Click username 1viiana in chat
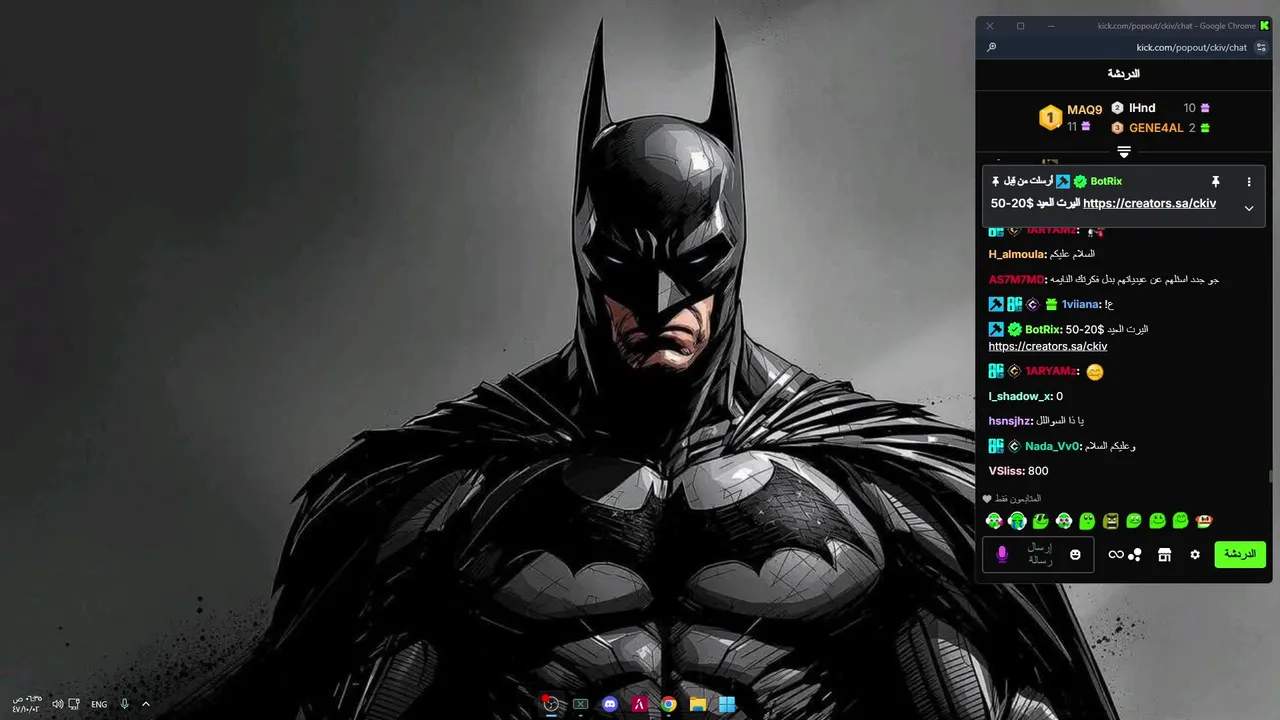1280x720 pixels. click(x=1082, y=304)
